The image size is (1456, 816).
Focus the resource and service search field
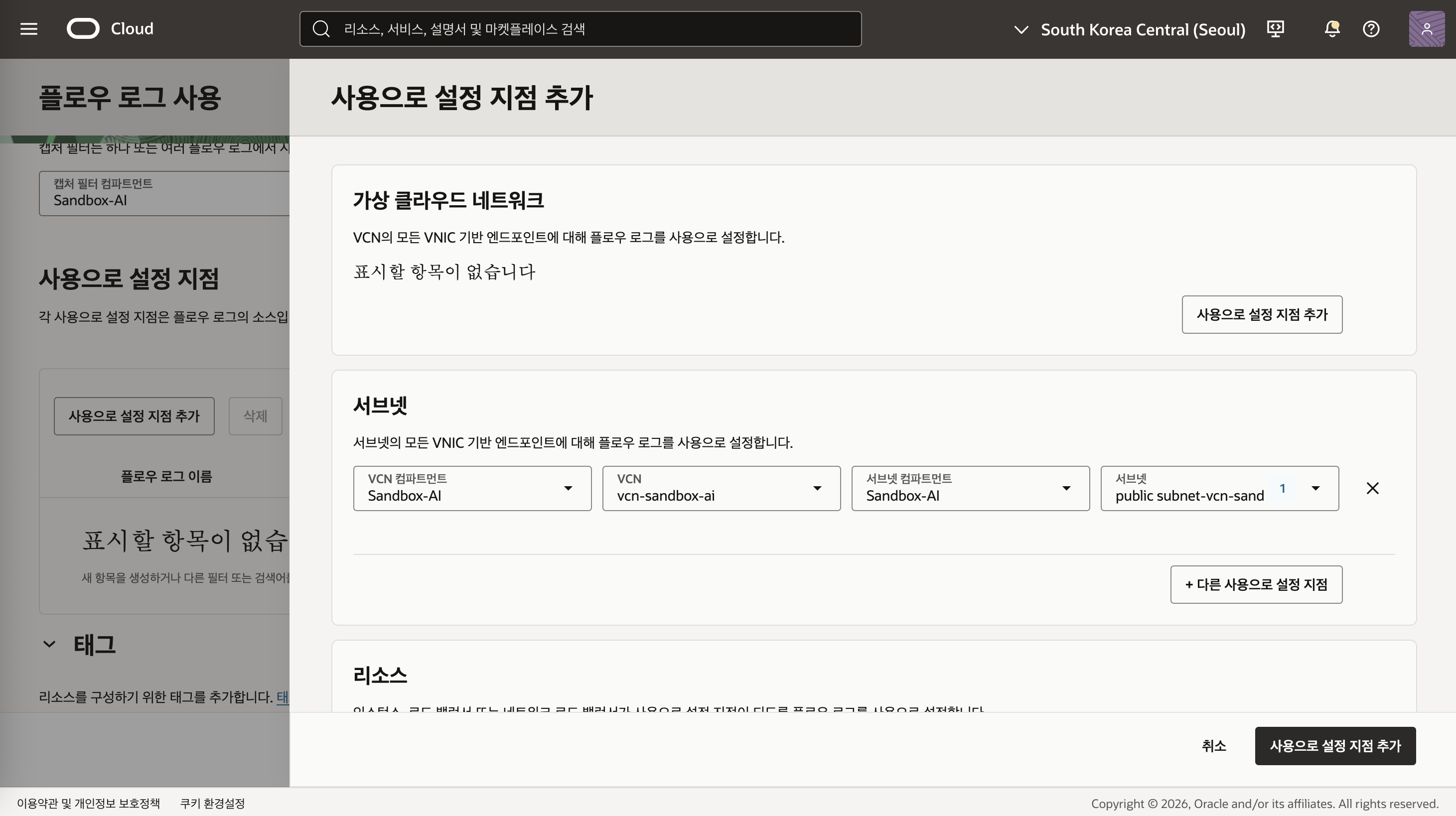coord(581,29)
